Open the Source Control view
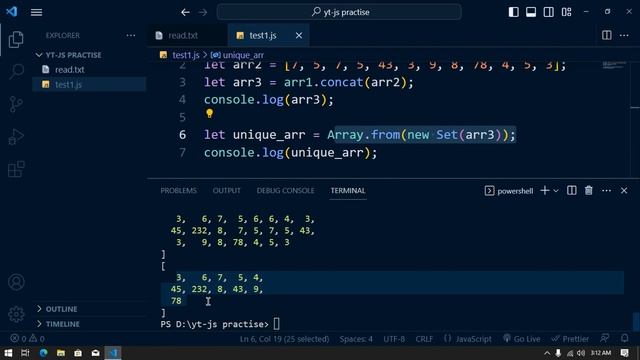 (16, 104)
